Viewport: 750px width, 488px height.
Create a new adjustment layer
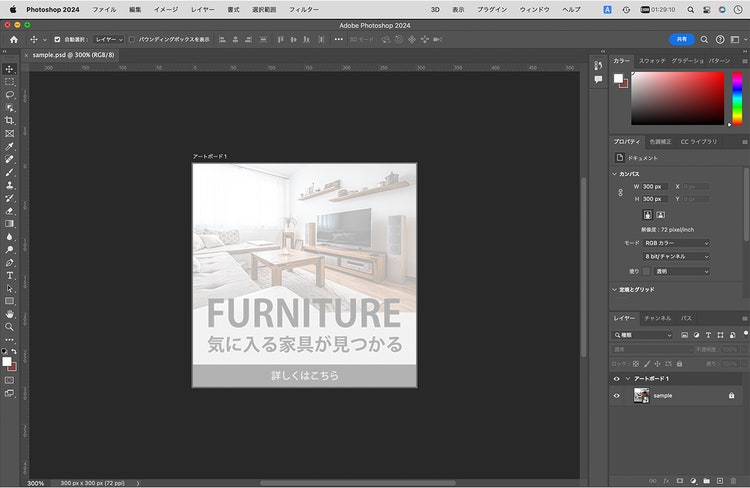[x=693, y=481]
